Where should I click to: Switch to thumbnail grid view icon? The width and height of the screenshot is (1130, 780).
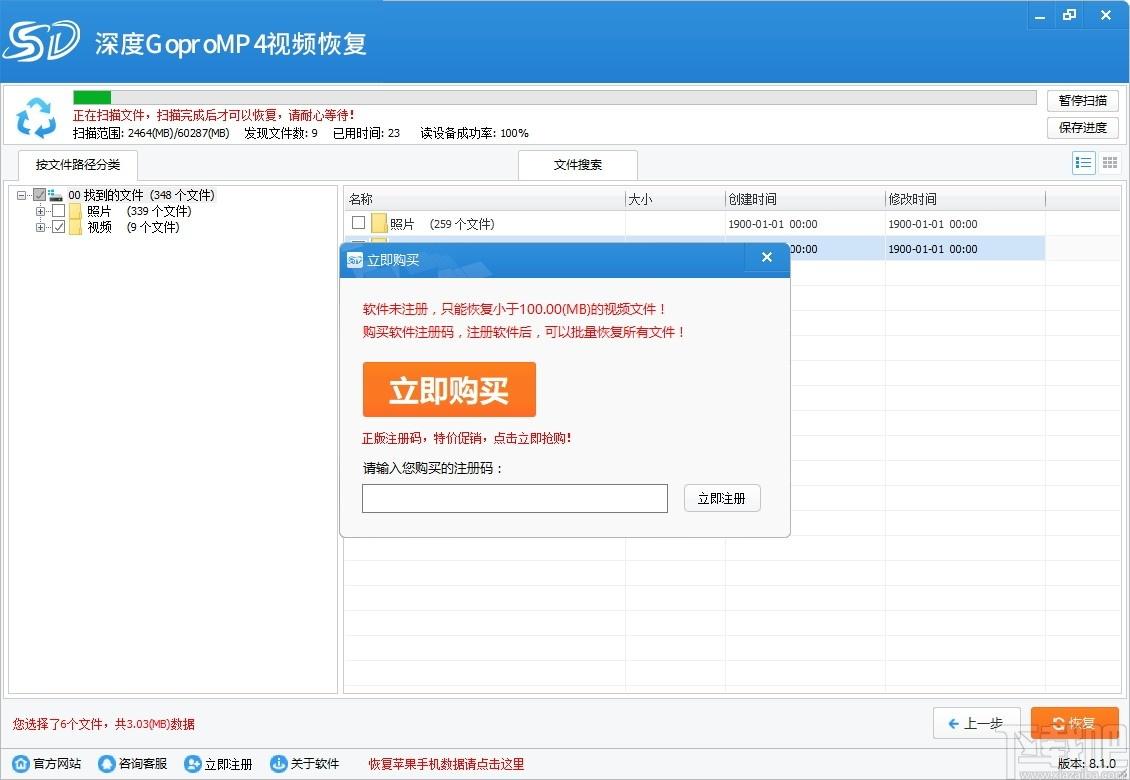[x=1110, y=163]
